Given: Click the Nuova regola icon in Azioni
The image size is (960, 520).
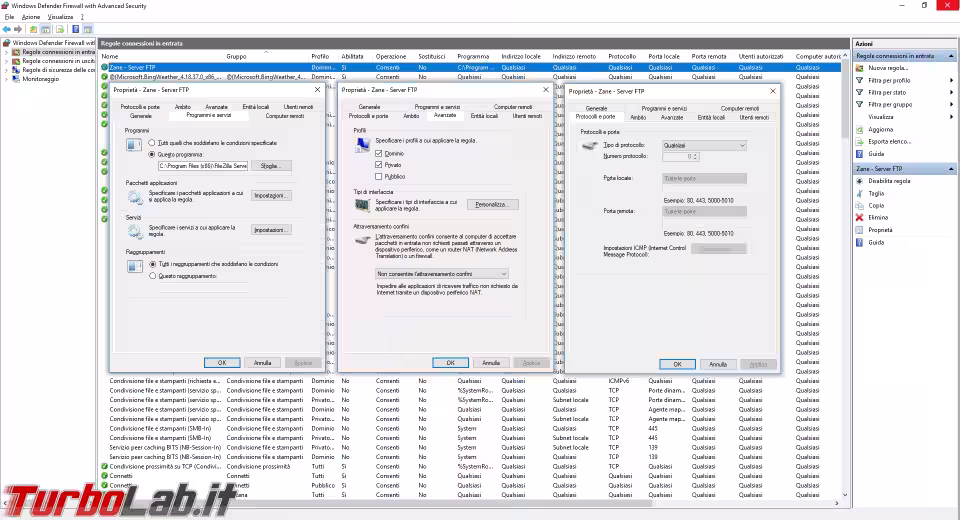Looking at the screenshot, I should (860, 68).
